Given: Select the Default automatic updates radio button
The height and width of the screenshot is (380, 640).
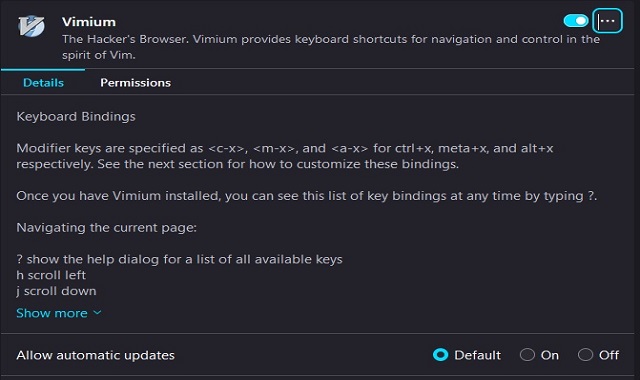Looking at the screenshot, I should [x=440, y=355].
